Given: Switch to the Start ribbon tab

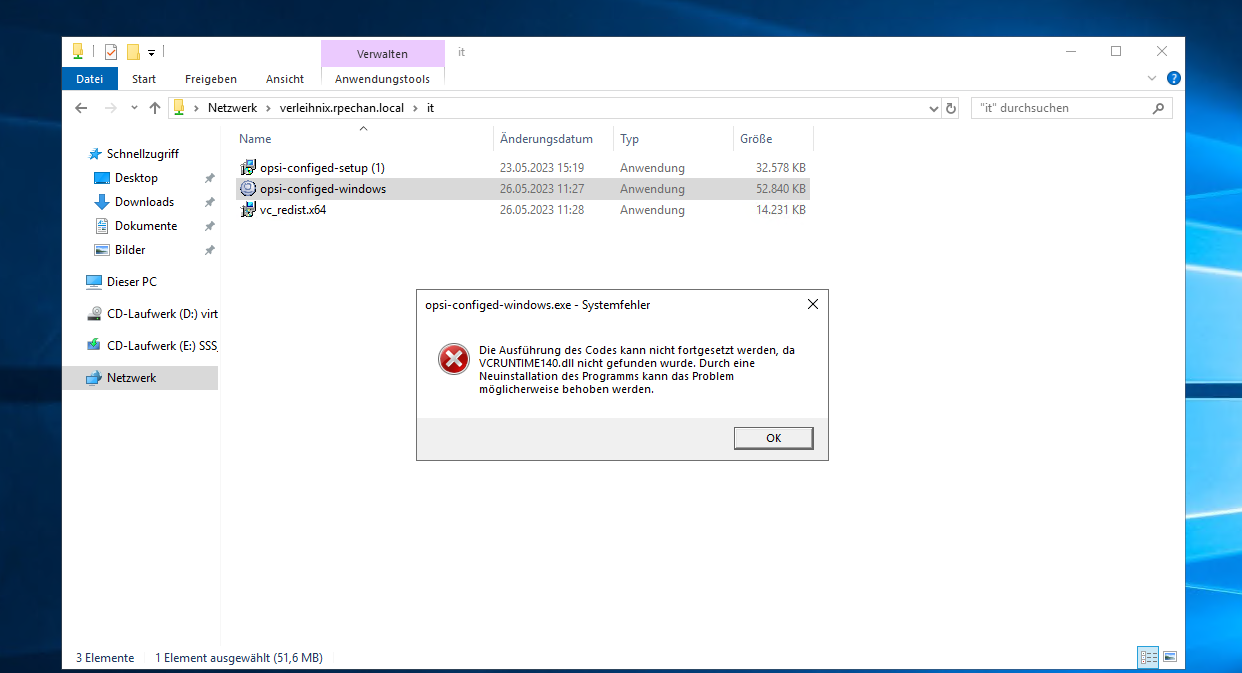Looking at the screenshot, I should tap(144, 79).
